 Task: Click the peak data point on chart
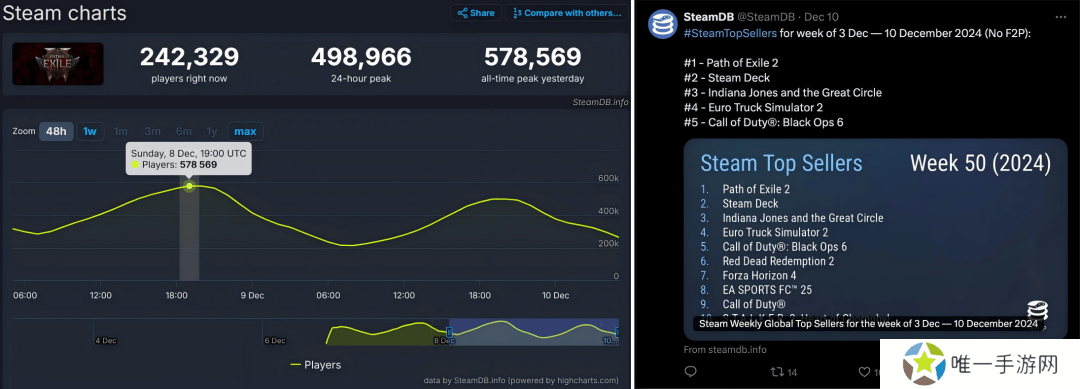tap(189, 186)
